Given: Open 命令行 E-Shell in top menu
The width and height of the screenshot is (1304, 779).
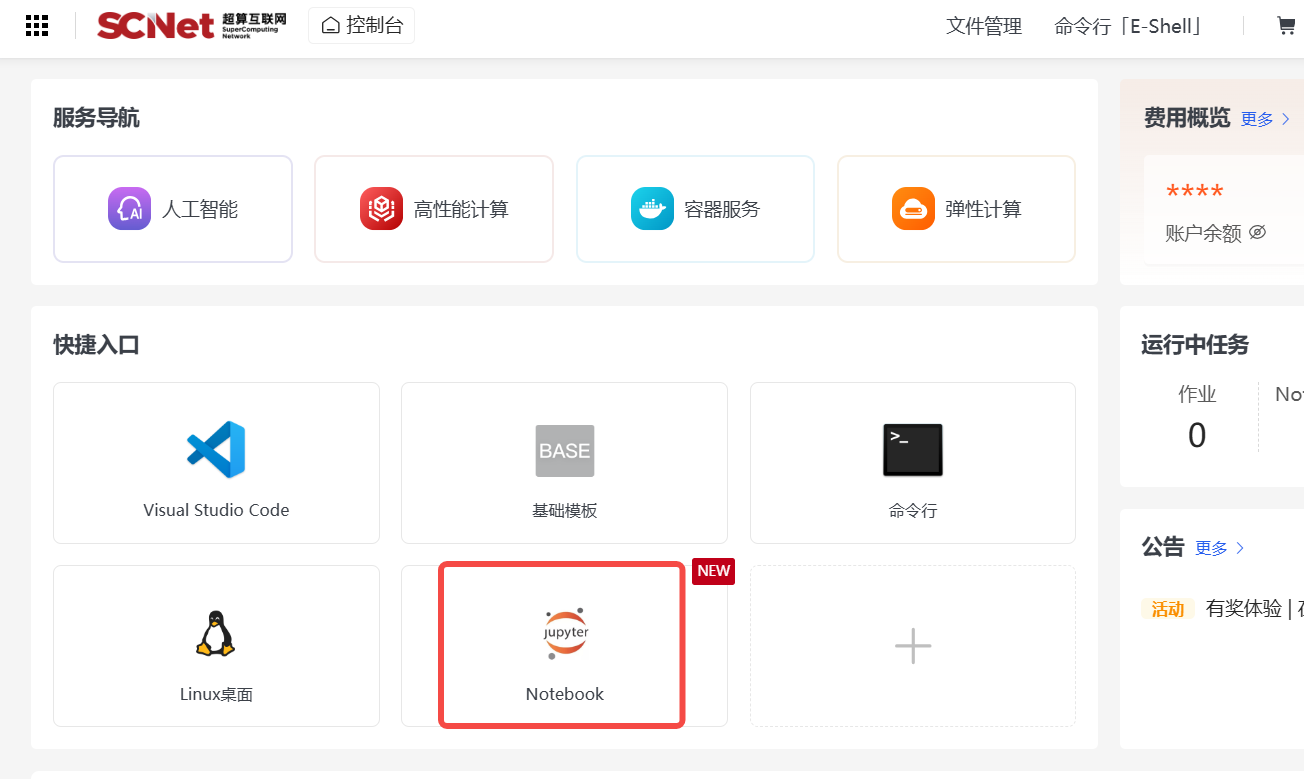Looking at the screenshot, I should (1129, 27).
